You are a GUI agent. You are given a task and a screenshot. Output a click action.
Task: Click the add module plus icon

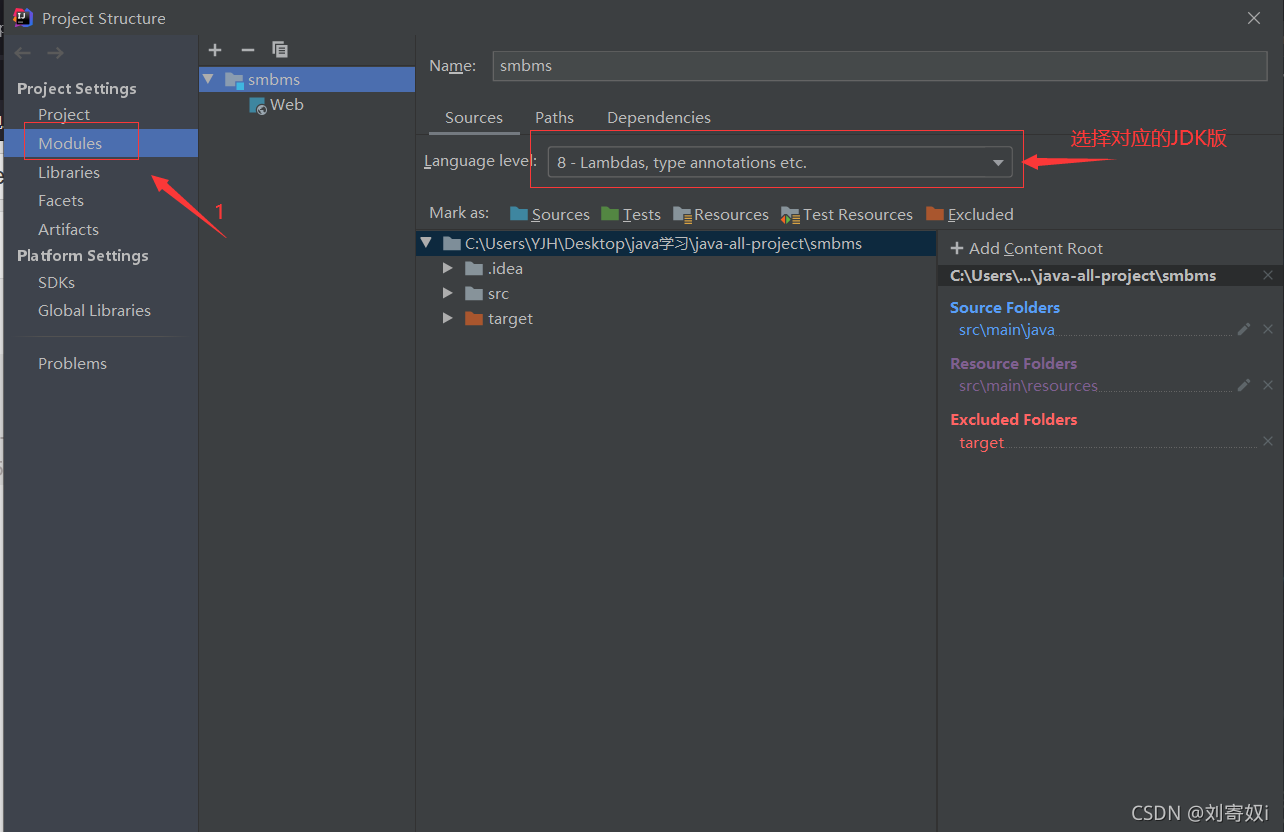[x=215, y=50]
